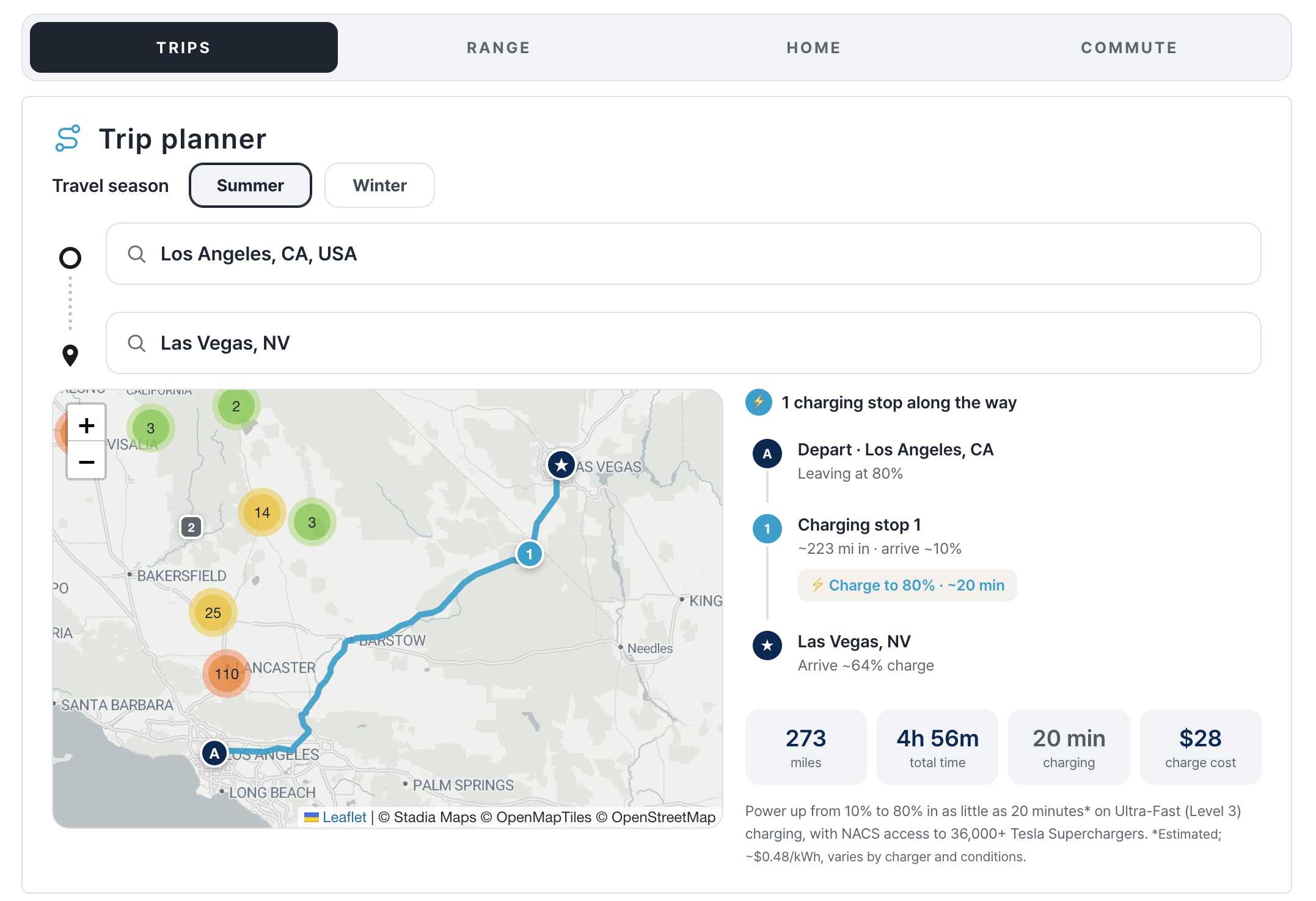Click '1 charging stop along the way' heading
This screenshot has width=1316, height=901.
tap(899, 402)
